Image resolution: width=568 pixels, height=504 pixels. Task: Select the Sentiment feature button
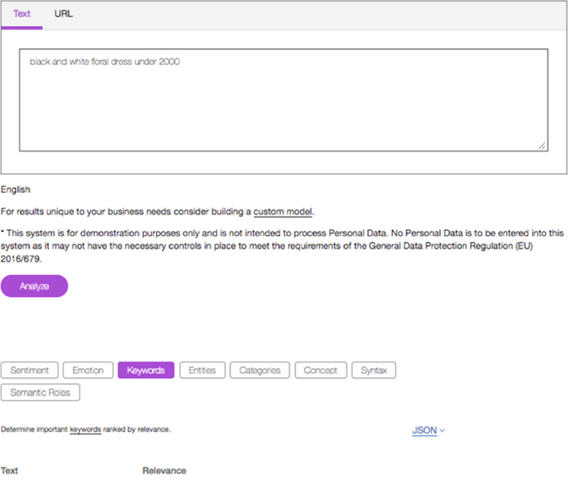[x=29, y=370]
